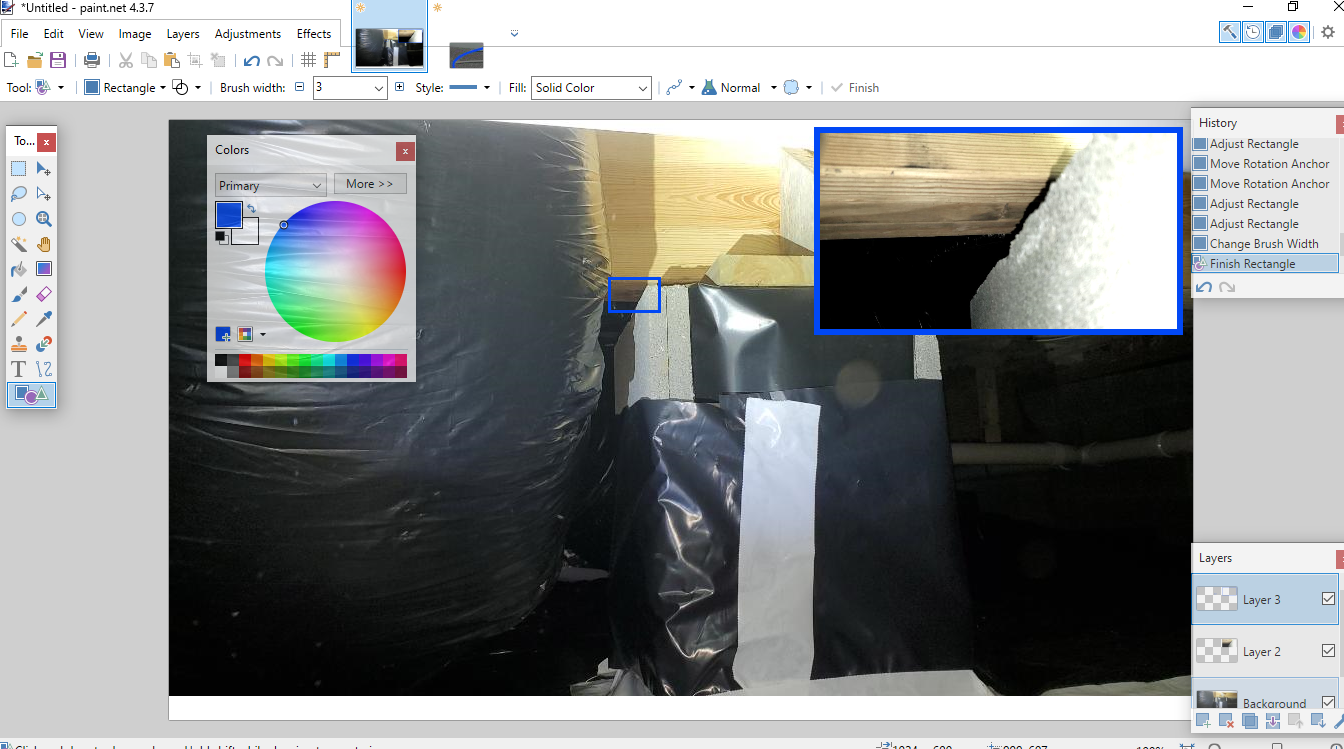
Task: Toggle pixel grid in toolbar
Action: point(308,60)
